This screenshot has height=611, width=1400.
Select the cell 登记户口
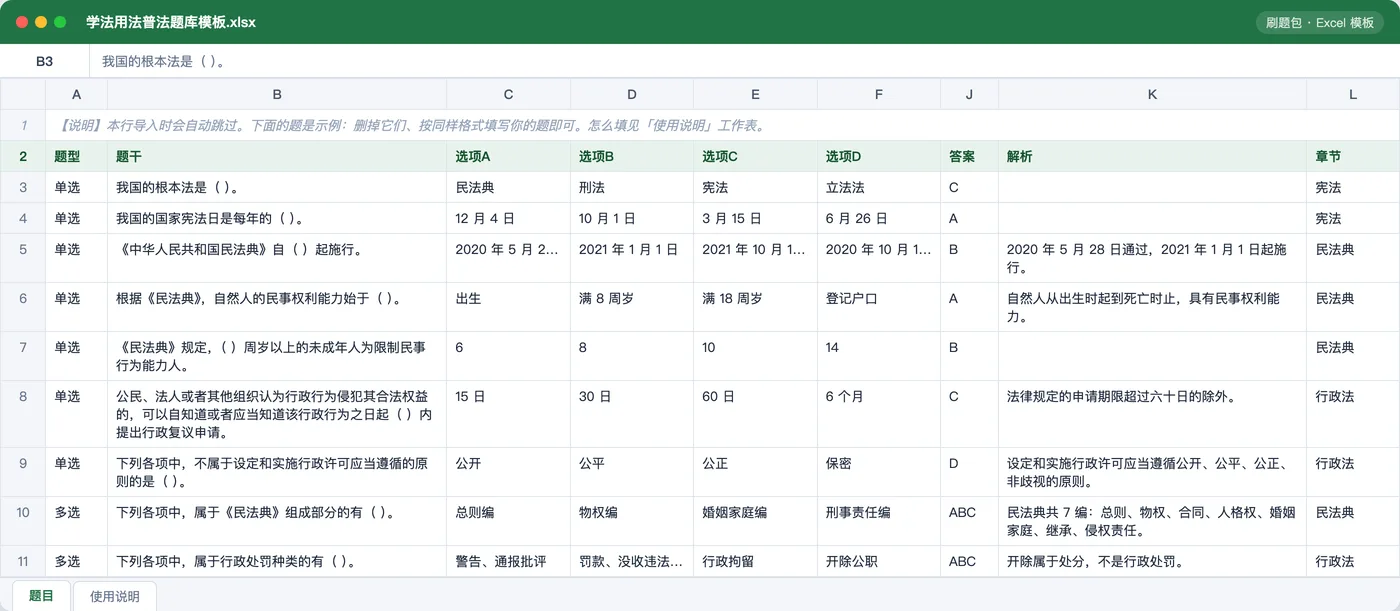(879, 307)
